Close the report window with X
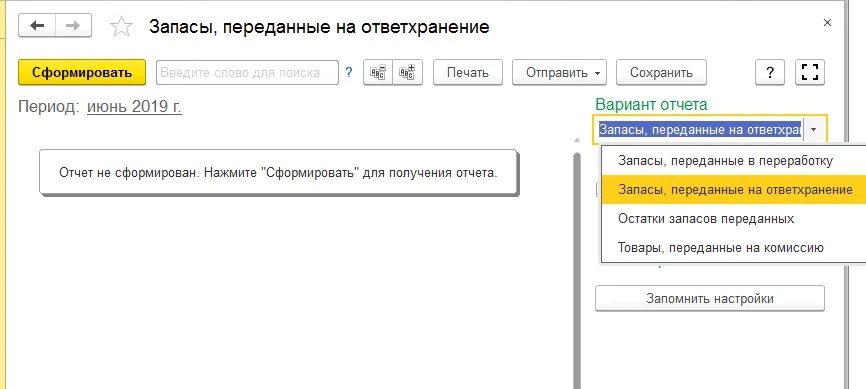Screen dimensions: 866x389 click(x=827, y=23)
